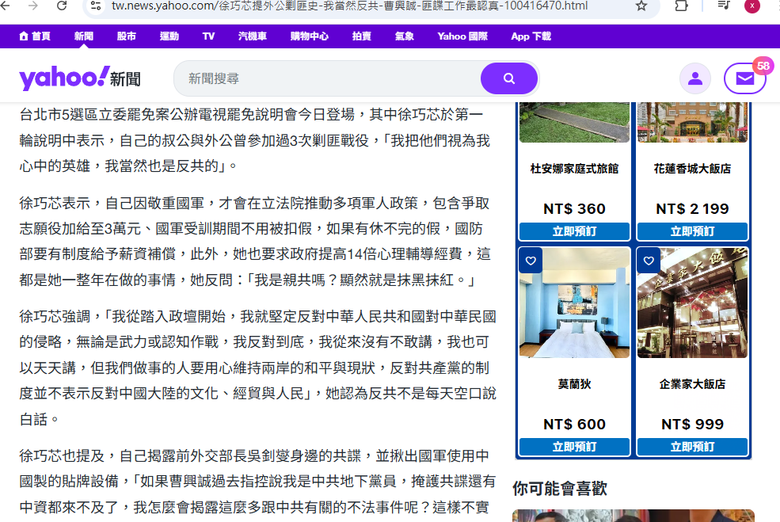Open TV in the top navigation
This screenshot has width=780, height=522.
[208, 36]
